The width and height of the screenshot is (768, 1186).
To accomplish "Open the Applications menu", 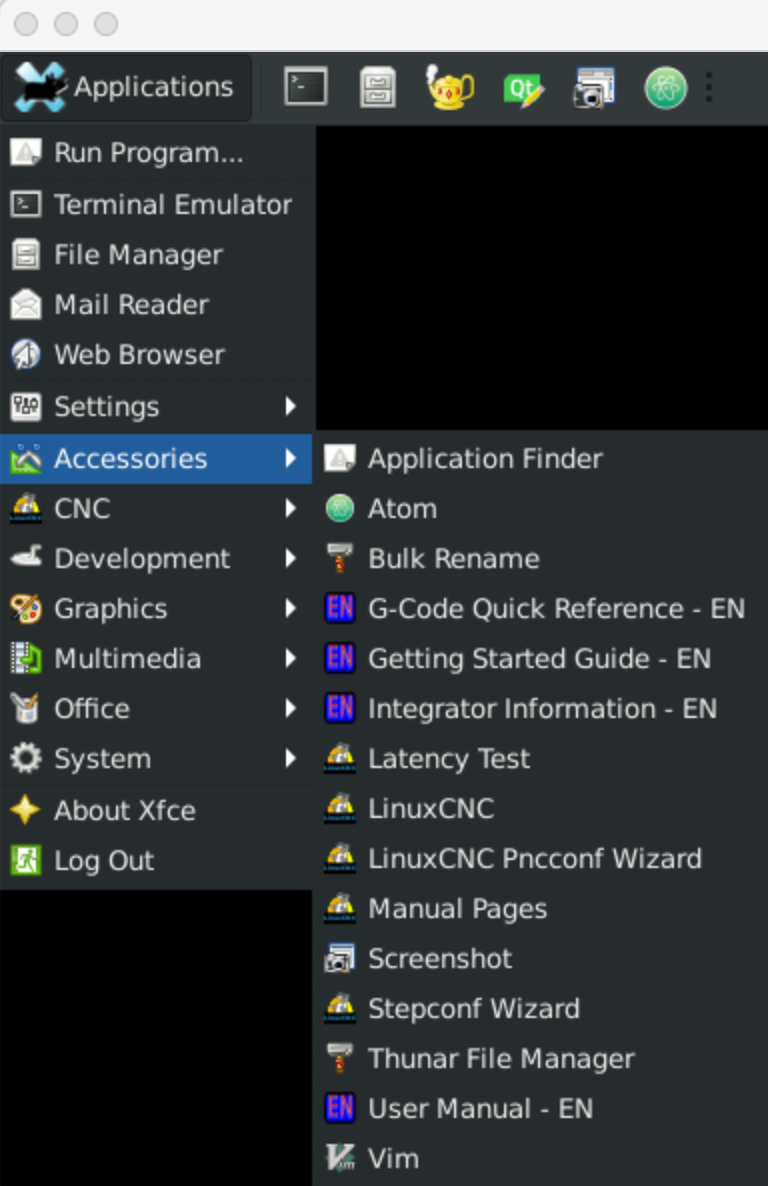I will coord(126,87).
